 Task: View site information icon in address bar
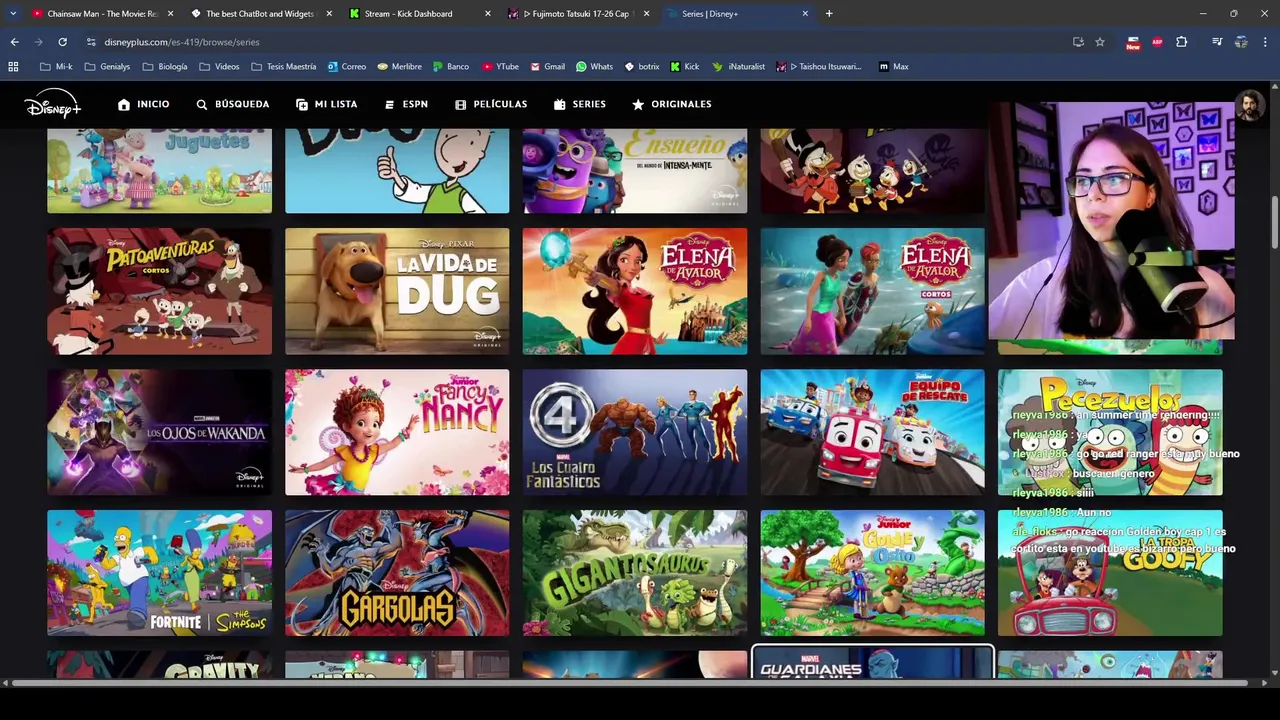91,42
